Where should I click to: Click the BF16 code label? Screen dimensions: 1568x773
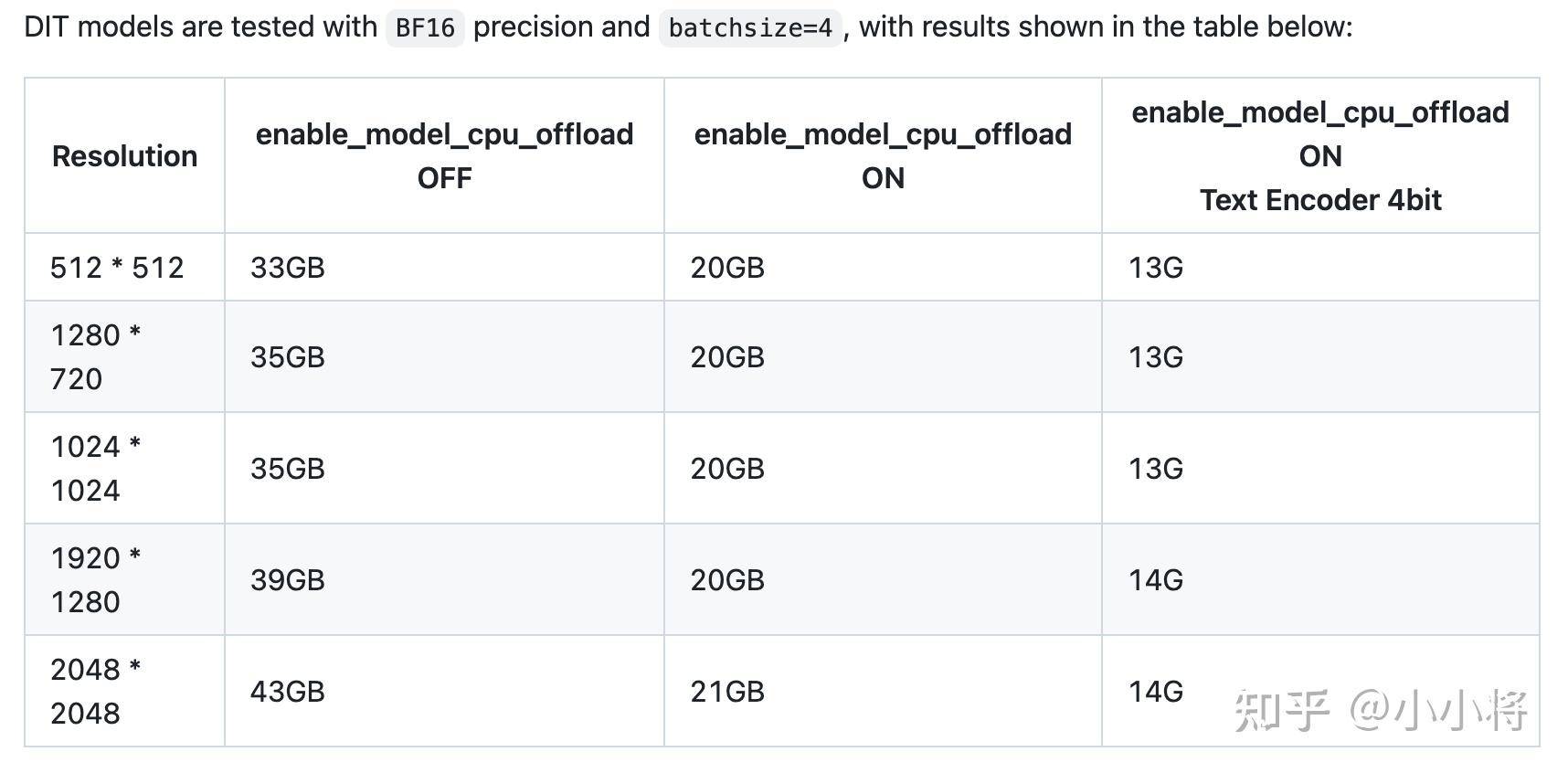click(x=425, y=27)
